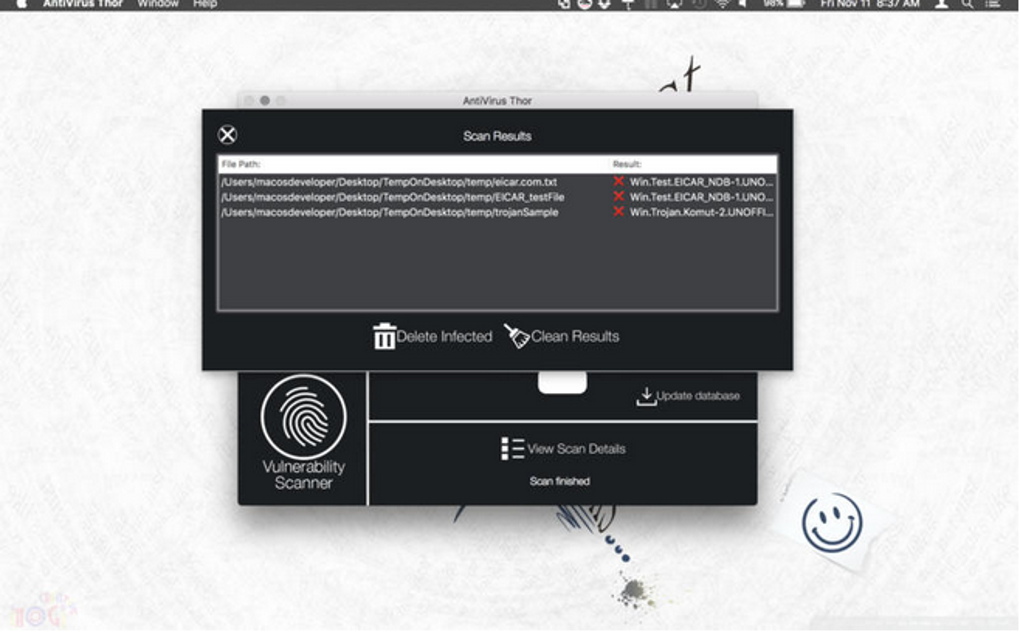Click the broom icon for Clean Results
Image resolution: width=1020 pixels, height=632 pixels.
point(517,336)
